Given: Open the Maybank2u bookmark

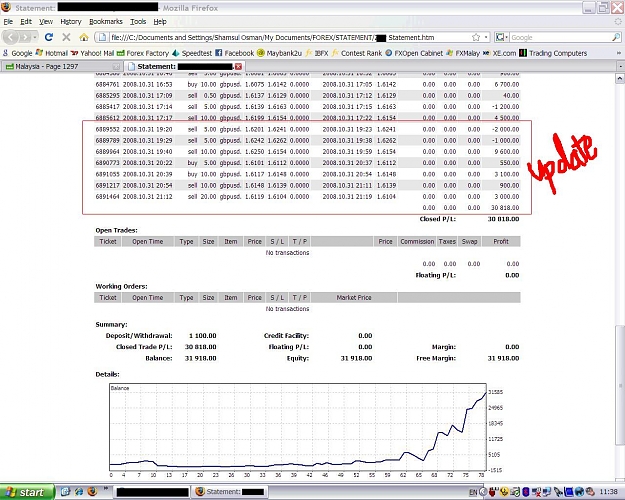Looking at the screenshot, I should pyautogui.click(x=279, y=53).
